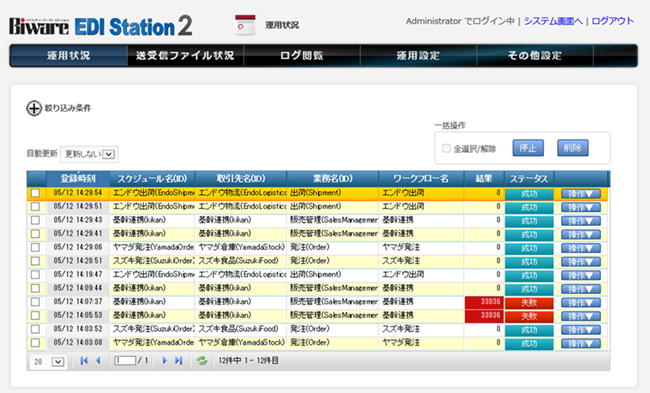Open 操作 menu for row 14:03:08

(581, 344)
